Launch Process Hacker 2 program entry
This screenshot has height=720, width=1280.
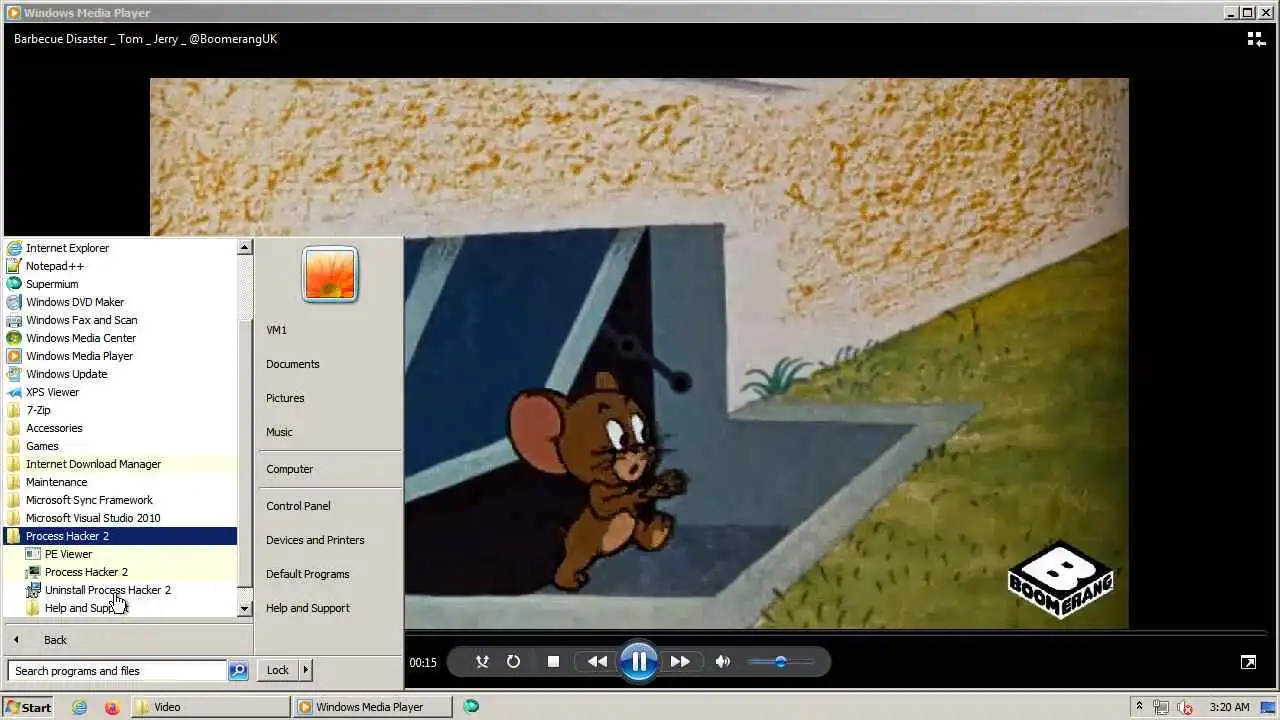click(x=121, y=572)
